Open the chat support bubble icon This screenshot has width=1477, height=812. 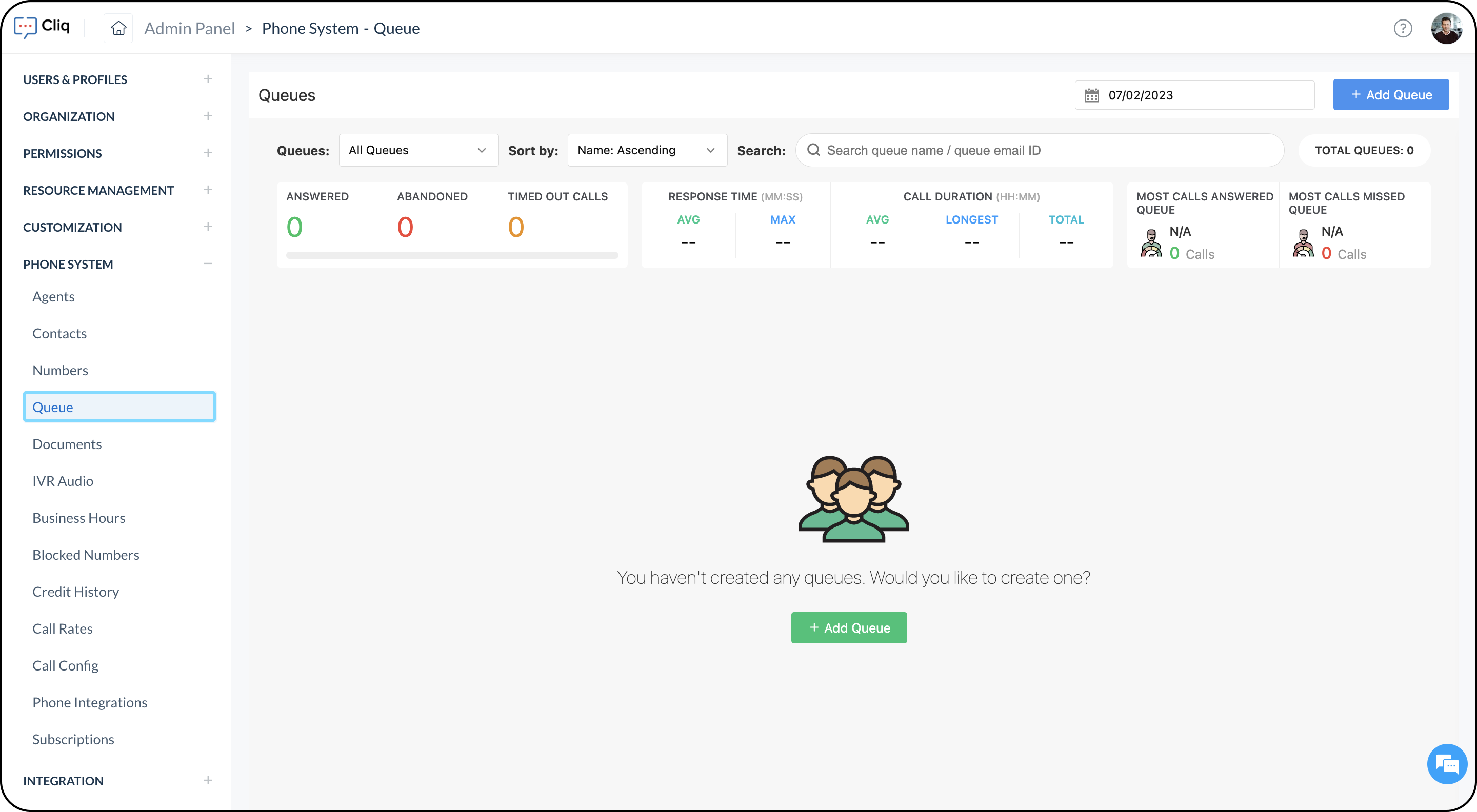click(1447, 764)
